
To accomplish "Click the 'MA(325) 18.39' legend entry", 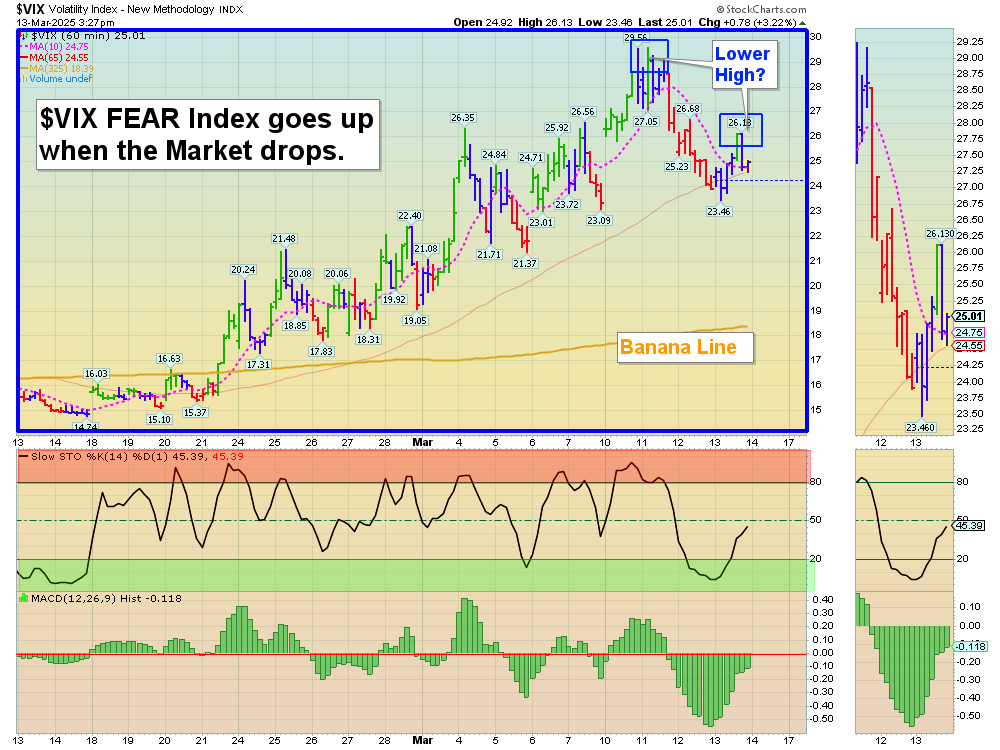I will pos(59,68).
